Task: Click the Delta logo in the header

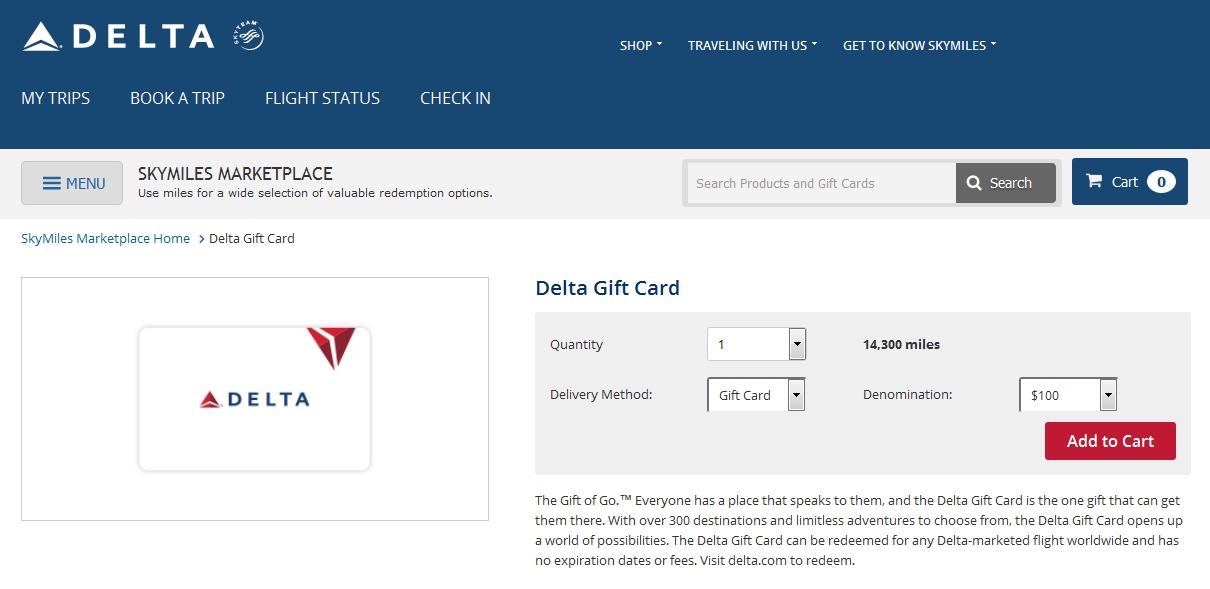Action: [118, 37]
